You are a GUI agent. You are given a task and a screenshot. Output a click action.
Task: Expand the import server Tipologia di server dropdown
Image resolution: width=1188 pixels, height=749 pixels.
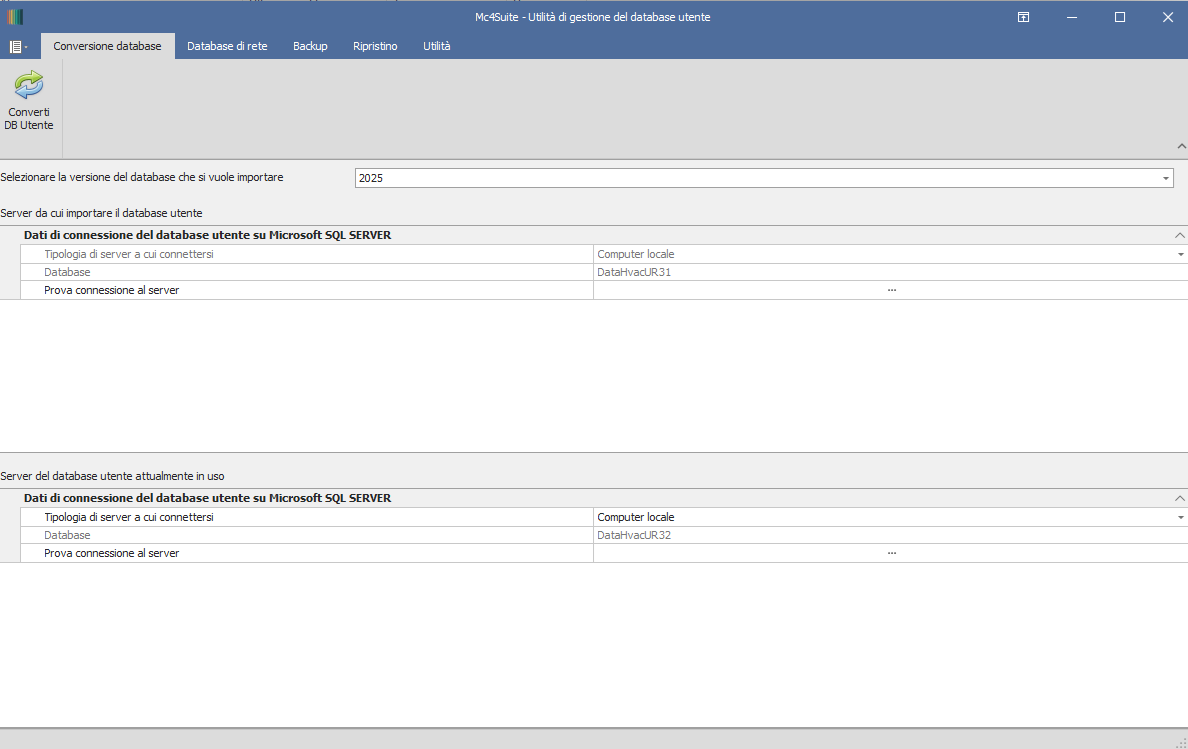pyautogui.click(x=1180, y=255)
